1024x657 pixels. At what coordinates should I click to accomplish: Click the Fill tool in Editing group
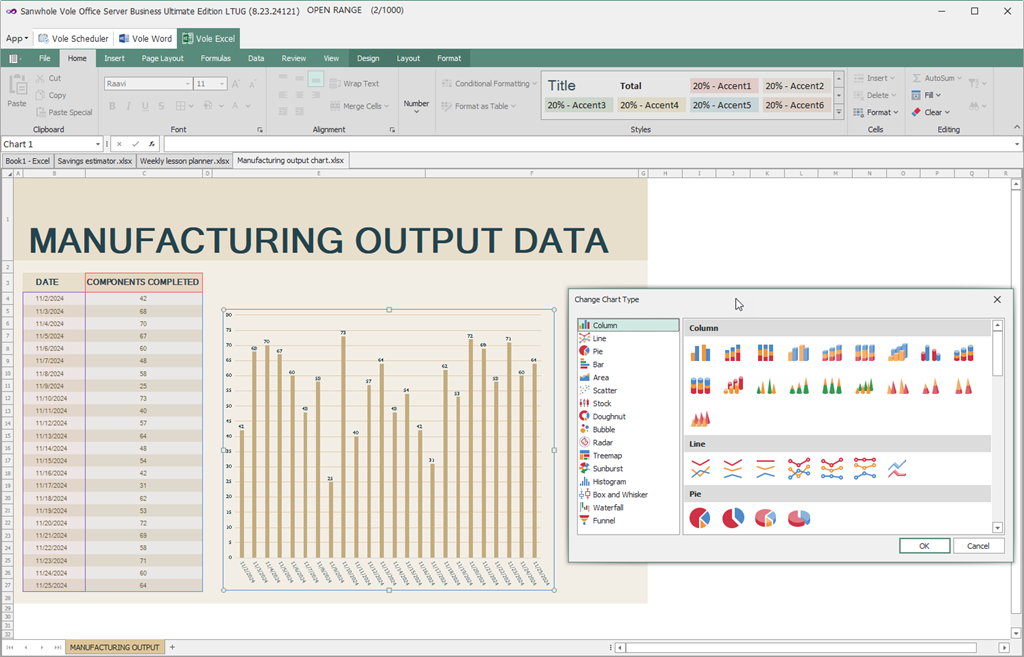(927, 95)
